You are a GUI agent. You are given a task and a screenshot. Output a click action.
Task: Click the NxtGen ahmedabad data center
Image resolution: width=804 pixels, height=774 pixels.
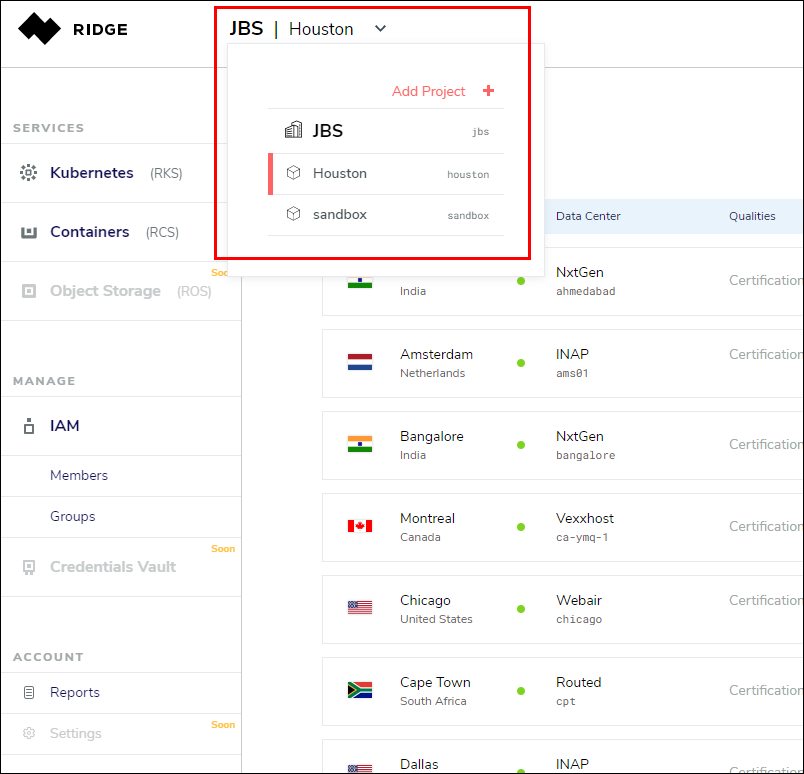586,281
